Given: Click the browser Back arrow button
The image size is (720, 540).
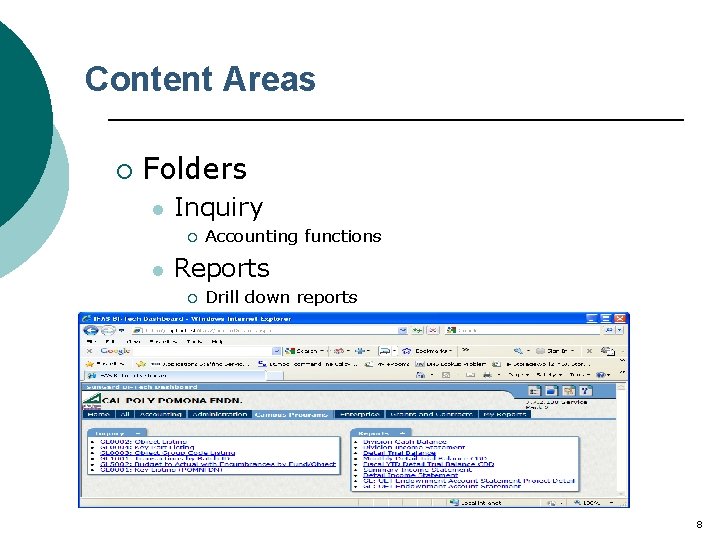Looking at the screenshot, I should point(91,330).
